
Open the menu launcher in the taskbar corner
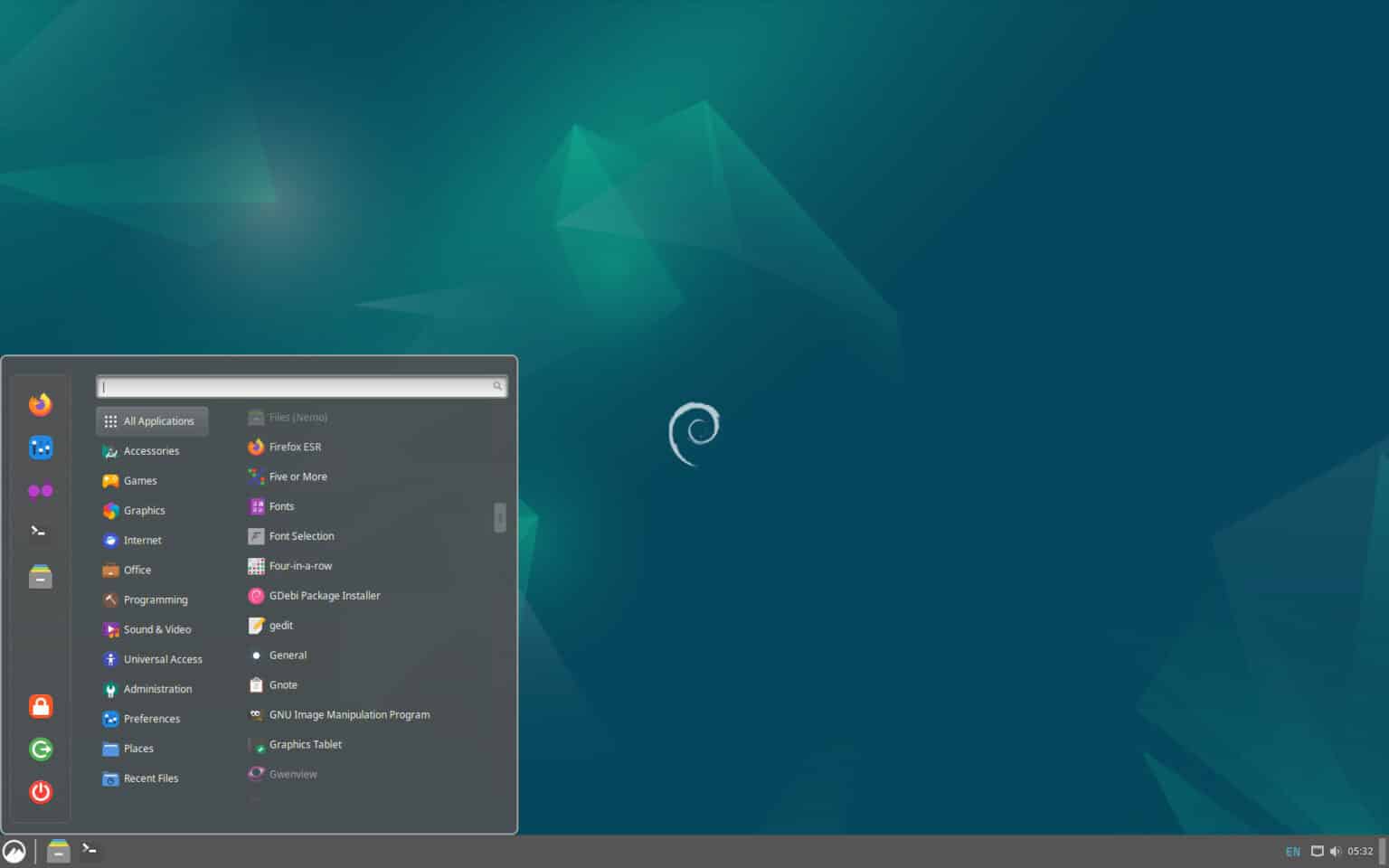14,850
